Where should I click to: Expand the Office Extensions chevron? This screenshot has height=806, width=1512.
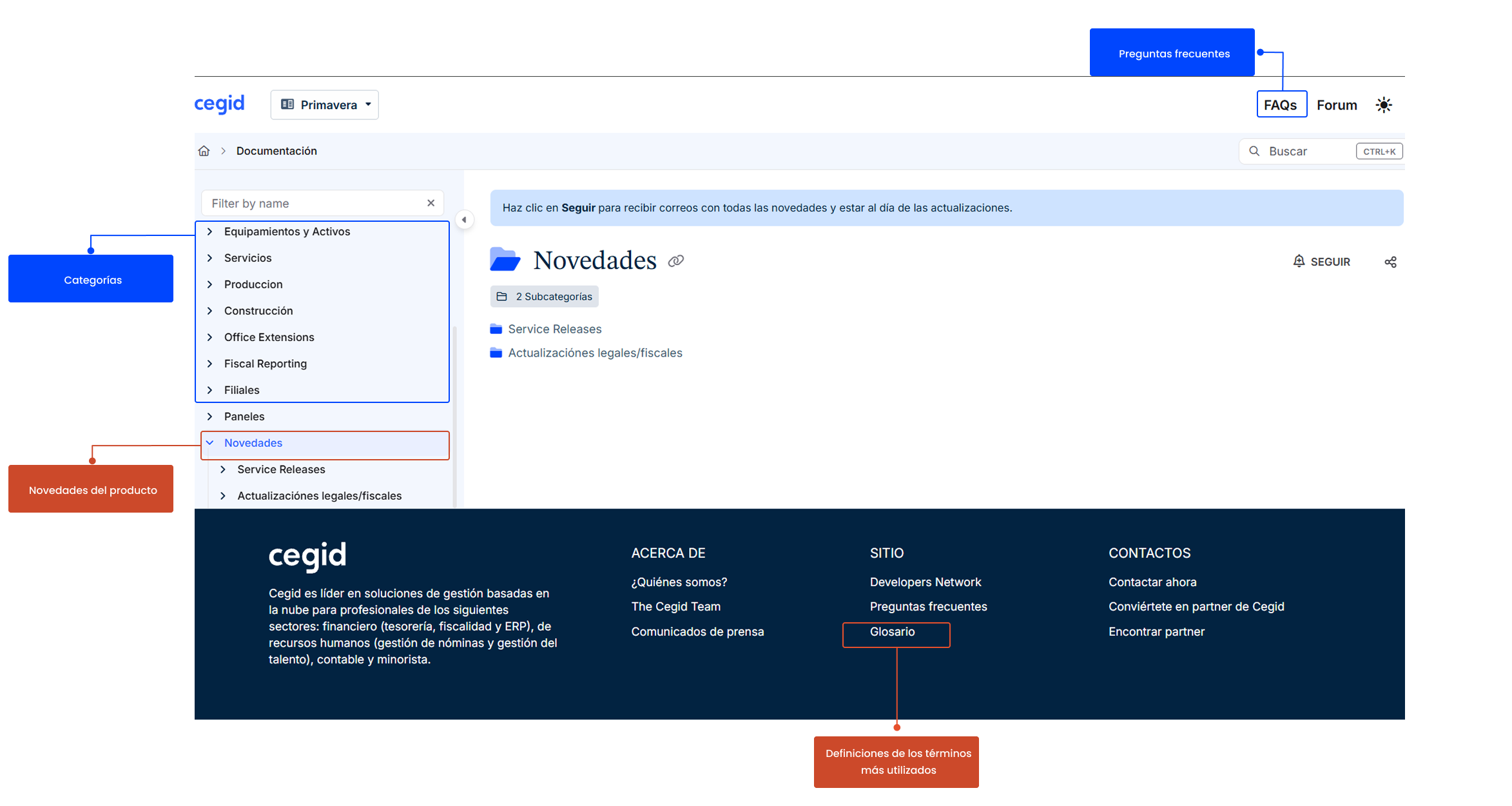[210, 337]
